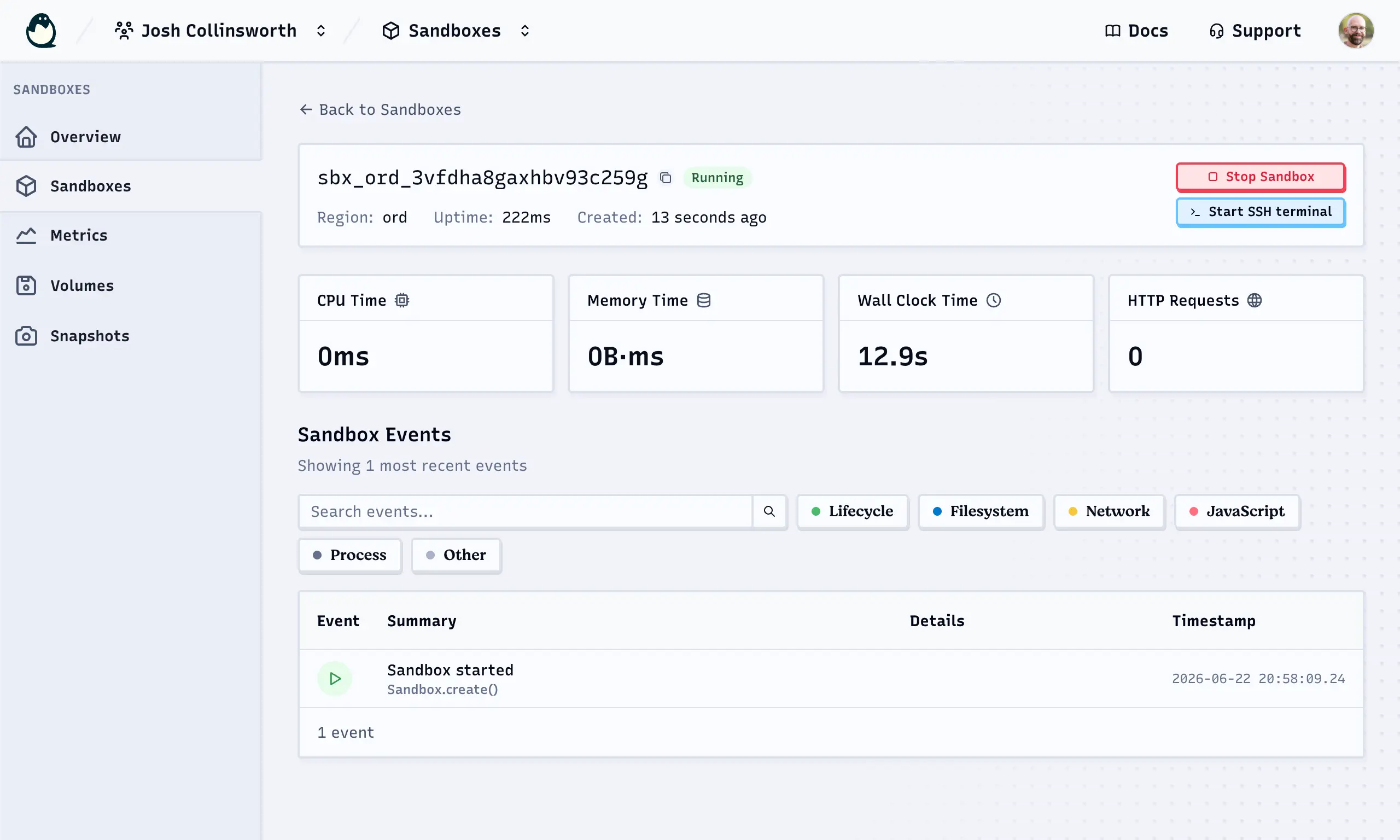Toggle the Other event filter
This screenshot has height=840, width=1400.
pos(456,555)
